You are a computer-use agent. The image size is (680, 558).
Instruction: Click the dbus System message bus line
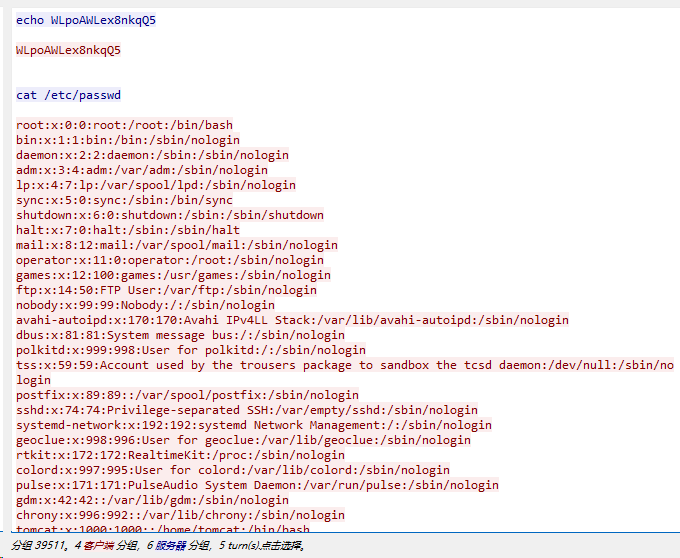[180, 335]
